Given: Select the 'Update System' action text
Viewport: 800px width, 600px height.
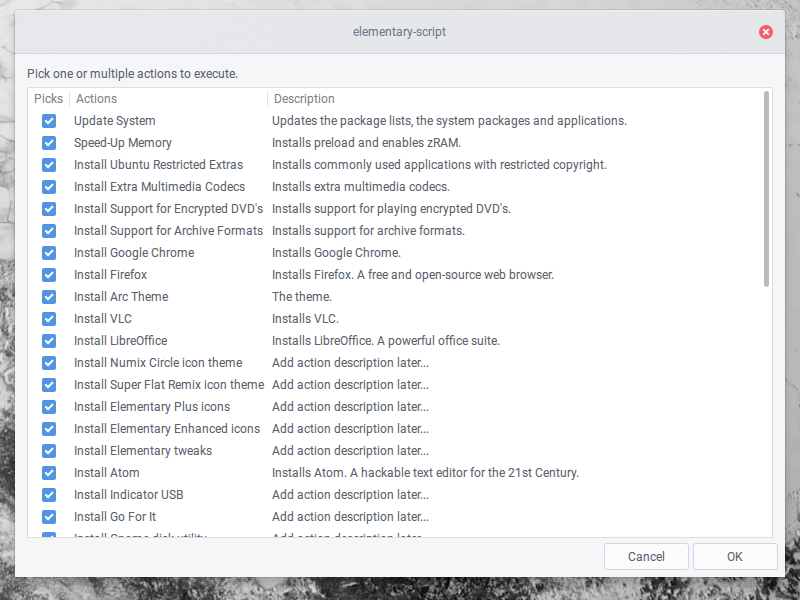Looking at the screenshot, I should click(115, 121).
